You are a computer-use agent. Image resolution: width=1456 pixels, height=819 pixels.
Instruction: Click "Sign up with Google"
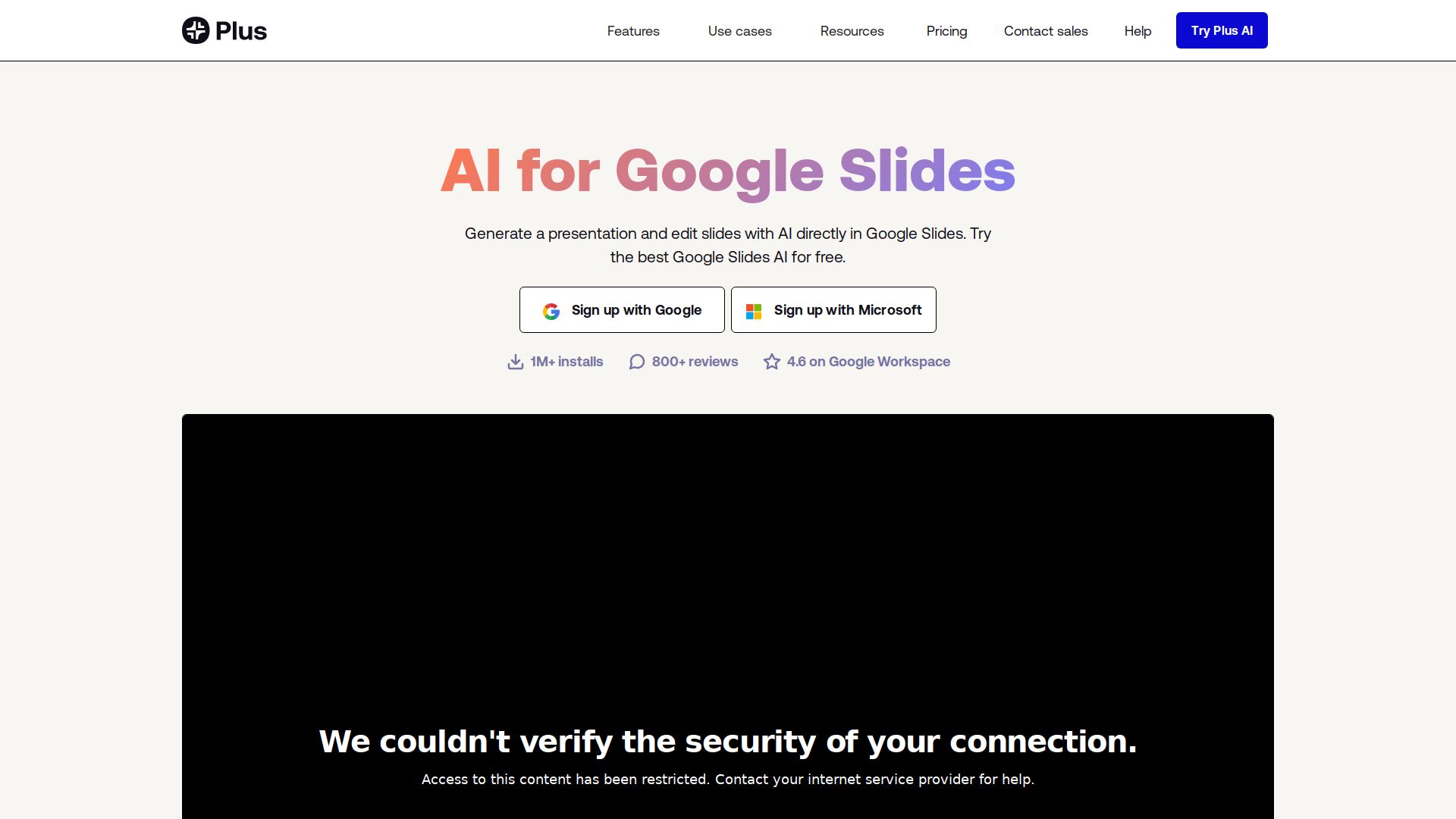[x=622, y=310]
